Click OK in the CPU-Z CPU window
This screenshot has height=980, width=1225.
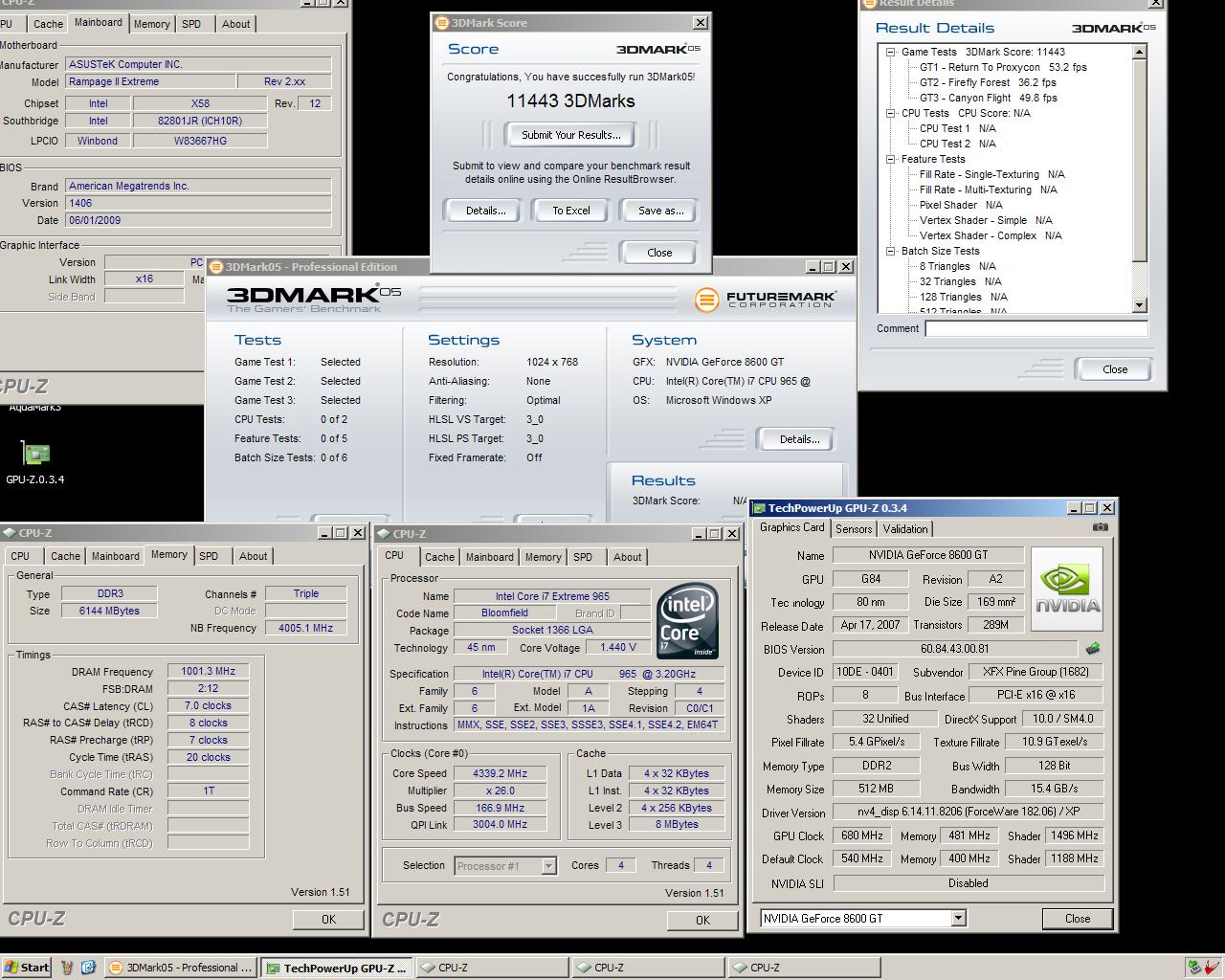point(702,920)
